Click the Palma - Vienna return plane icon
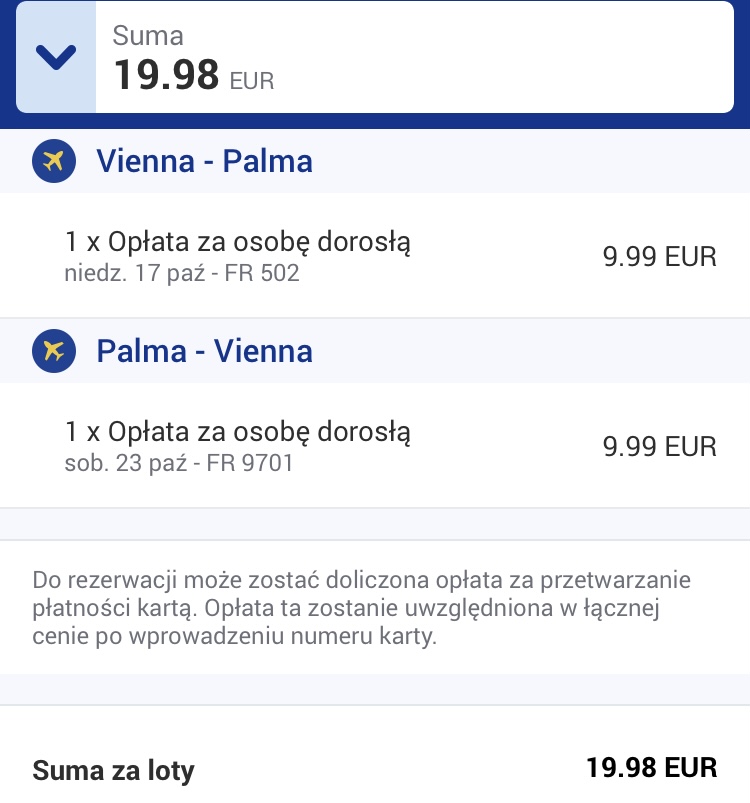The height and width of the screenshot is (803, 750). click(x=54, y=351)
